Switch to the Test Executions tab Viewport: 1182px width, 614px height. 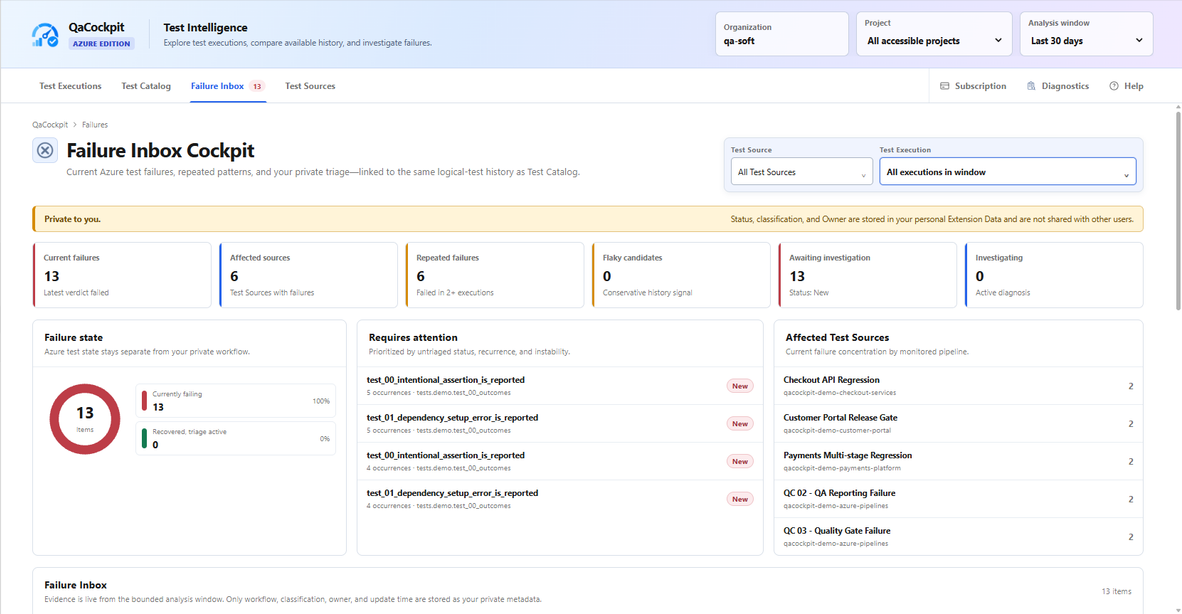click(70, 86)
